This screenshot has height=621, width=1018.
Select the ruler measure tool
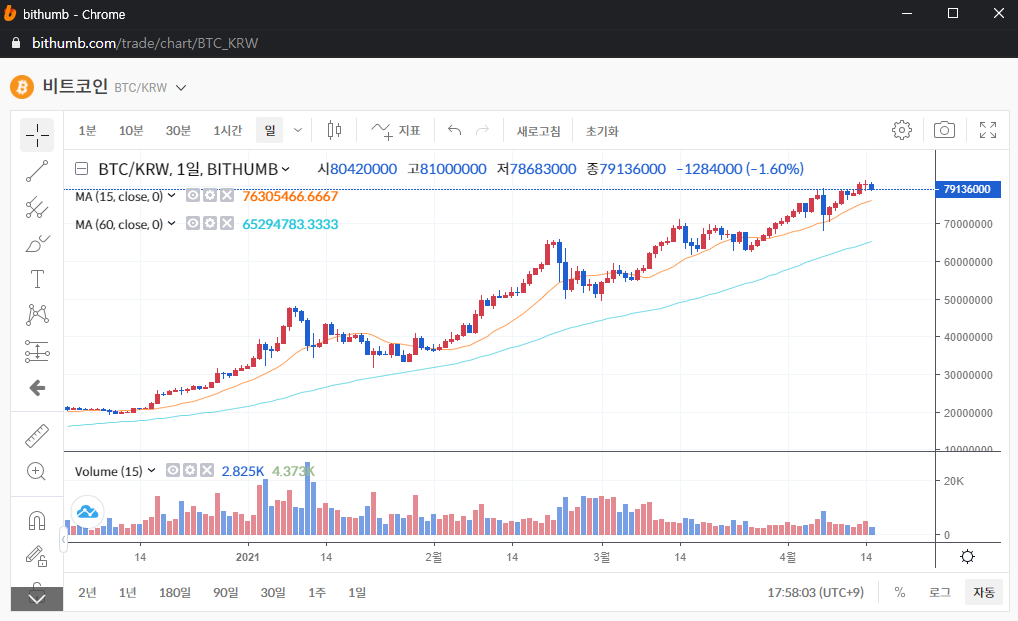click(37, 436)
